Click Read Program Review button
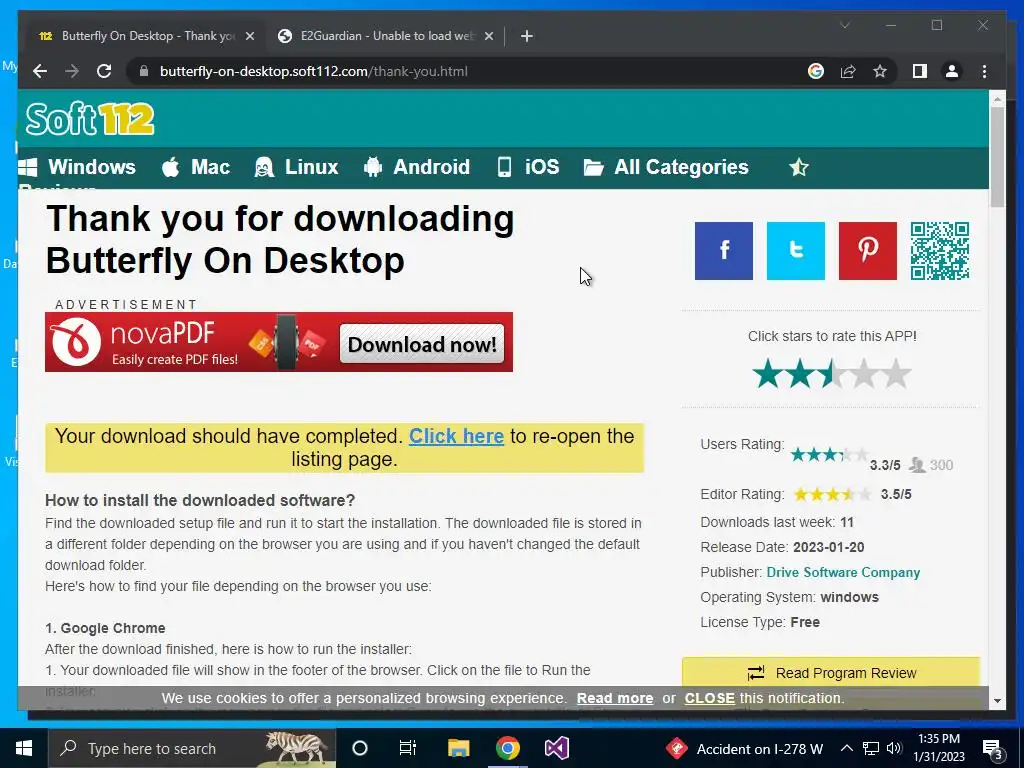Screen dimensions: 1024x768 831,672
